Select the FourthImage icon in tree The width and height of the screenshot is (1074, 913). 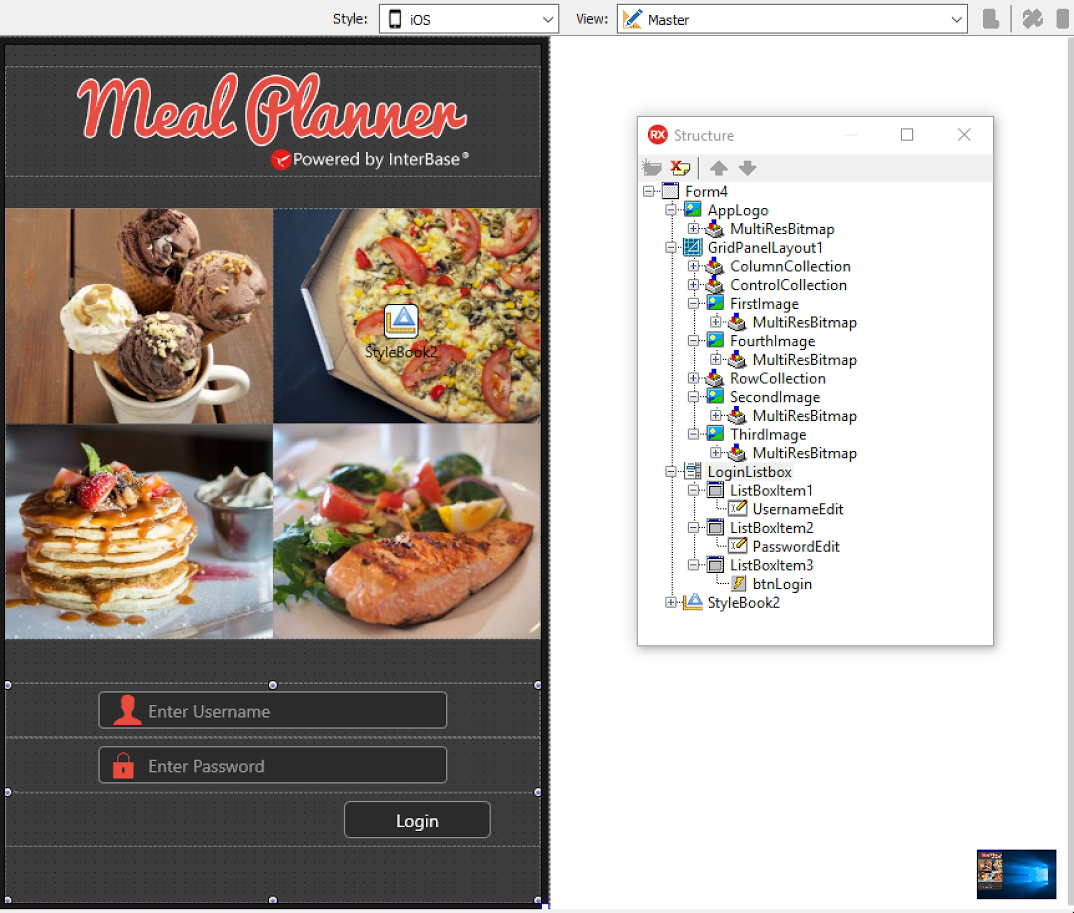pyautogui.click(x=715, y=340)
